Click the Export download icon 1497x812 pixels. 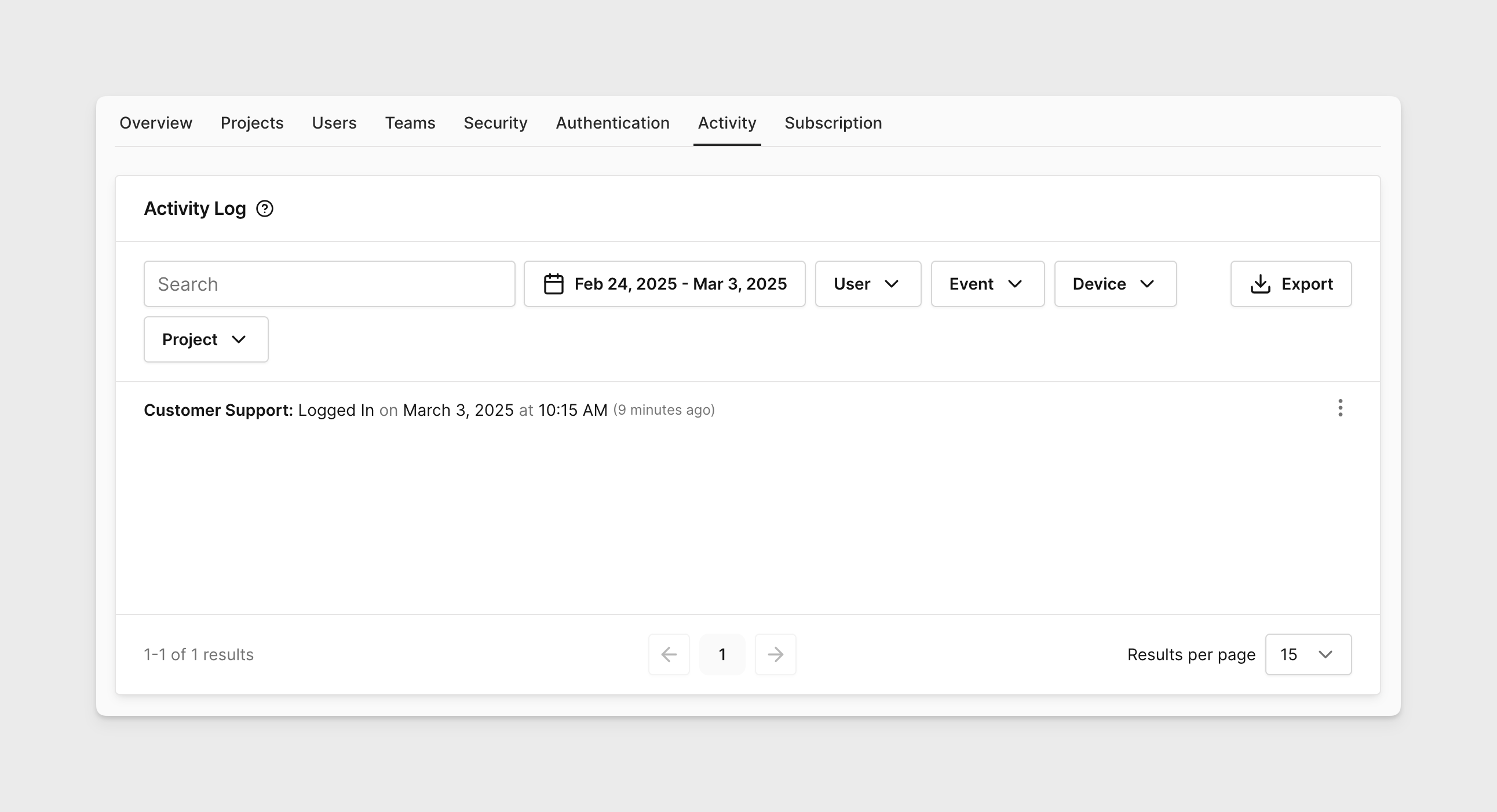click(1260, 284)
